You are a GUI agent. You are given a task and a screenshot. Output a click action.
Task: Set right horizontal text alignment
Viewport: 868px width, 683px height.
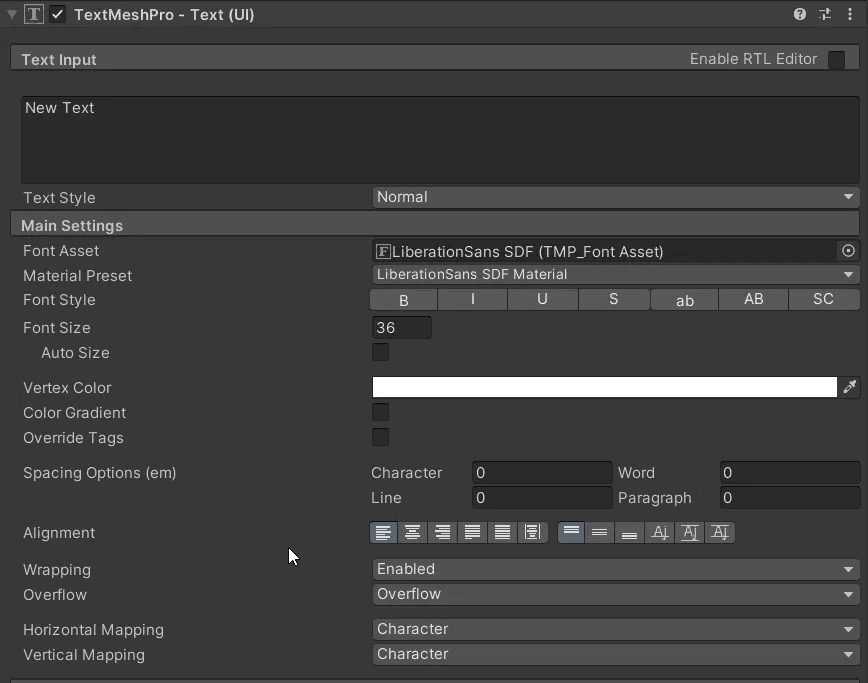point(442,532)
